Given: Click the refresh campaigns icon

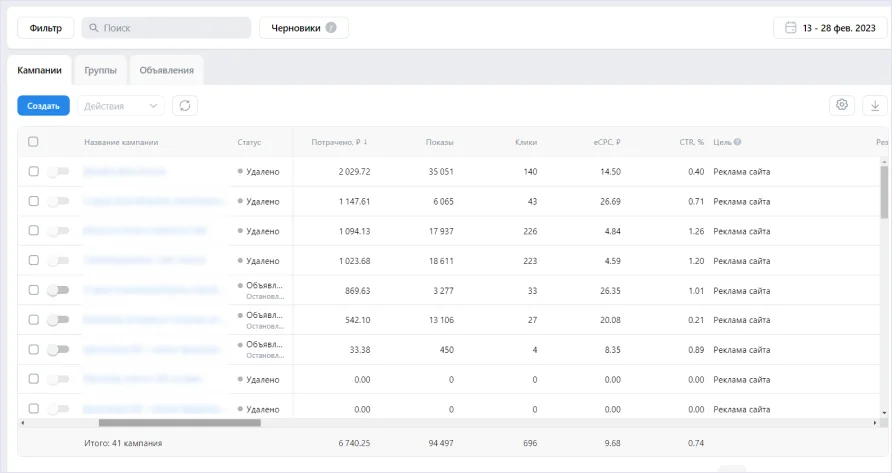Looking at the screenshot, I should pyautogui.click(x=185, y=106).
